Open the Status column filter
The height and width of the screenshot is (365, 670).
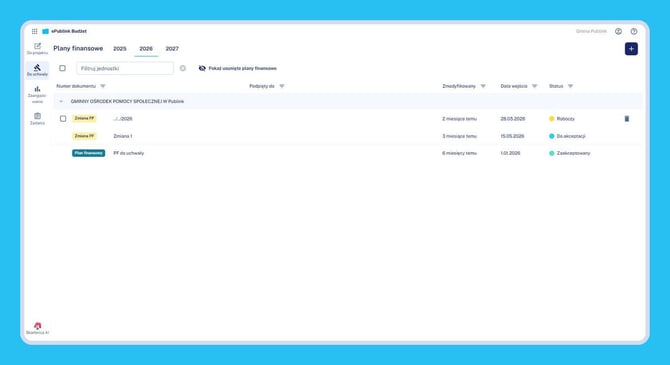click(x=570, y=86)
